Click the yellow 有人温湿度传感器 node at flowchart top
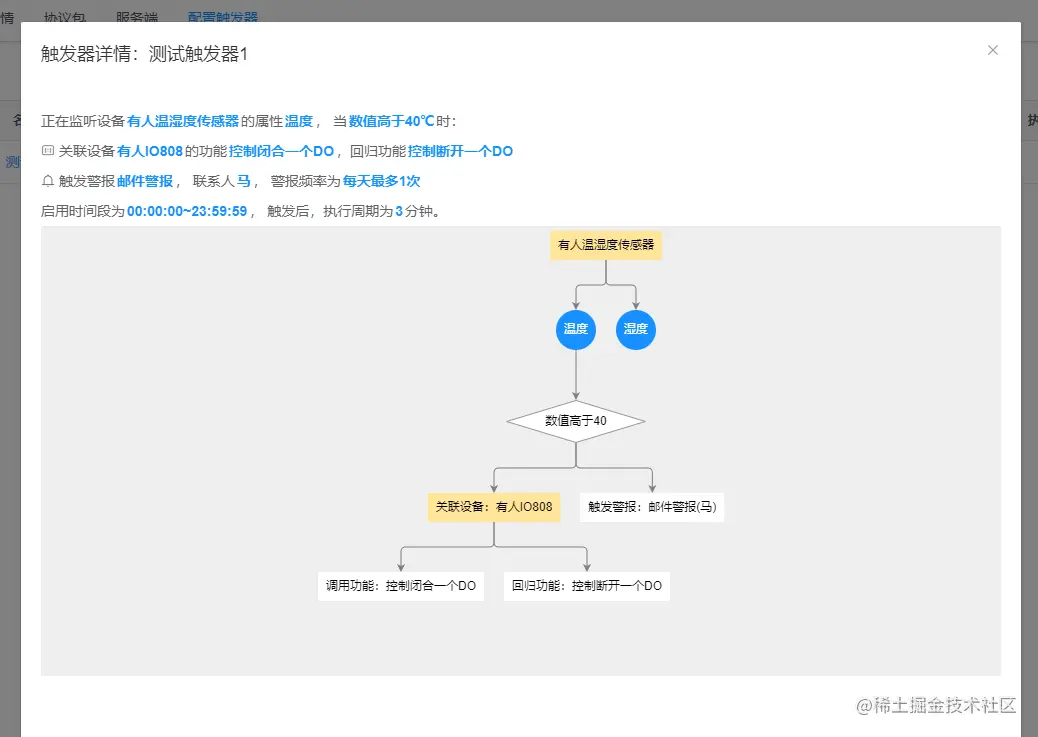The width and height of the screenshot is (1038, 737). click(x=605, y=244)
